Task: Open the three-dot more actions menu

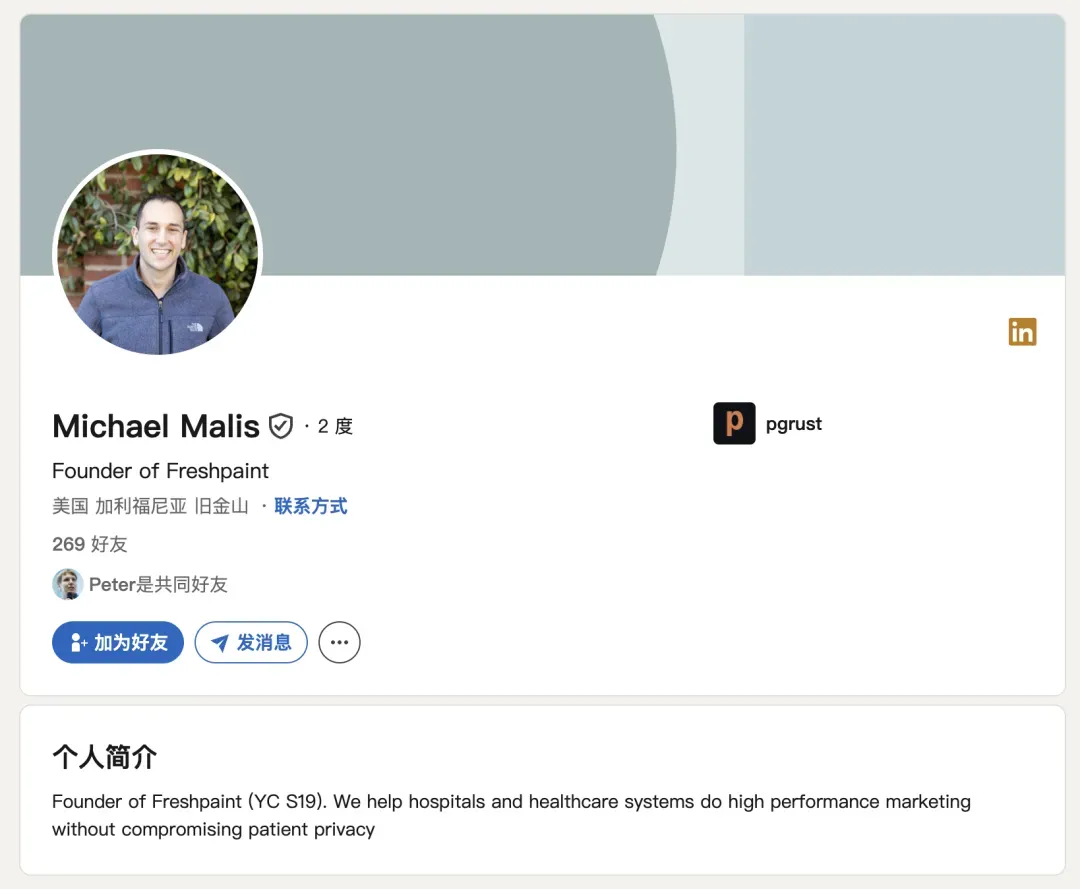Action: click(339, 642)
